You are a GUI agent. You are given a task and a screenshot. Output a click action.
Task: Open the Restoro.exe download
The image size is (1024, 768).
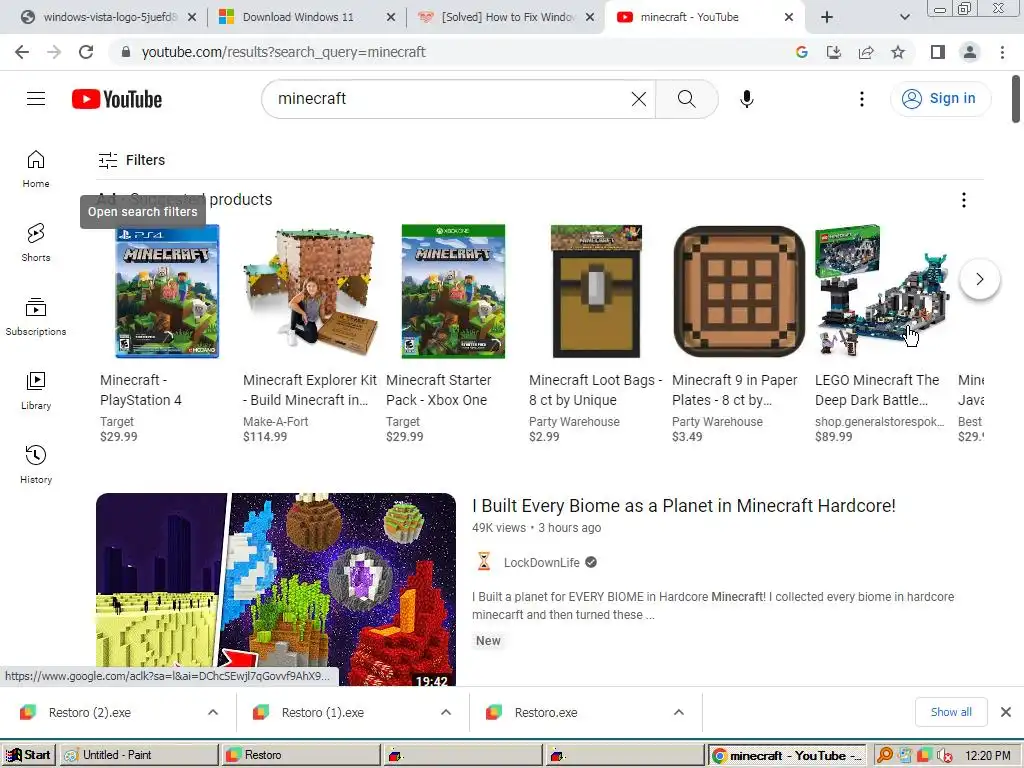click(546, 712)
